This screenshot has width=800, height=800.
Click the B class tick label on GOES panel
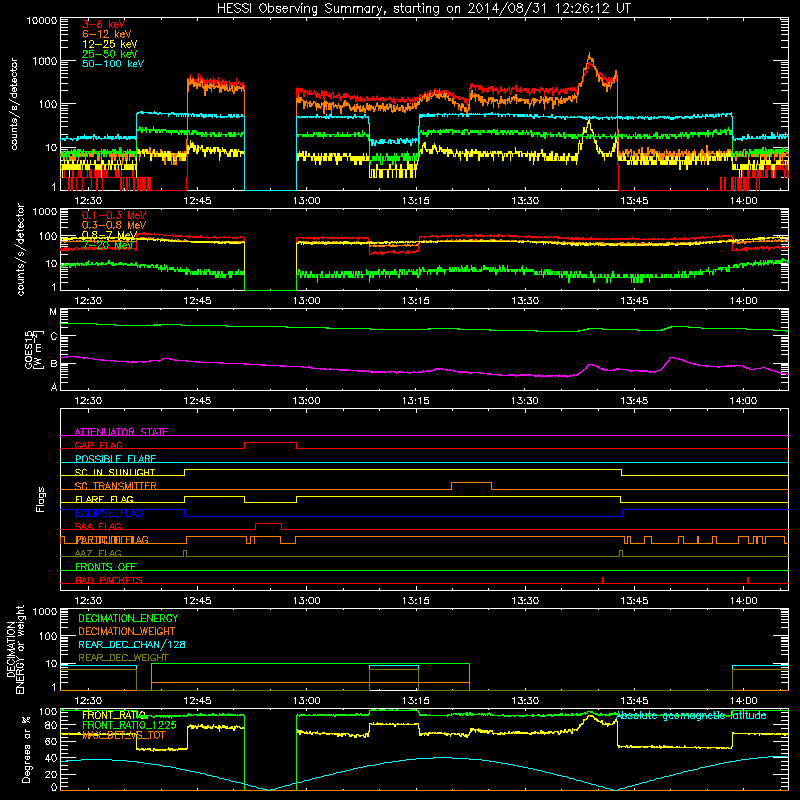54,364
